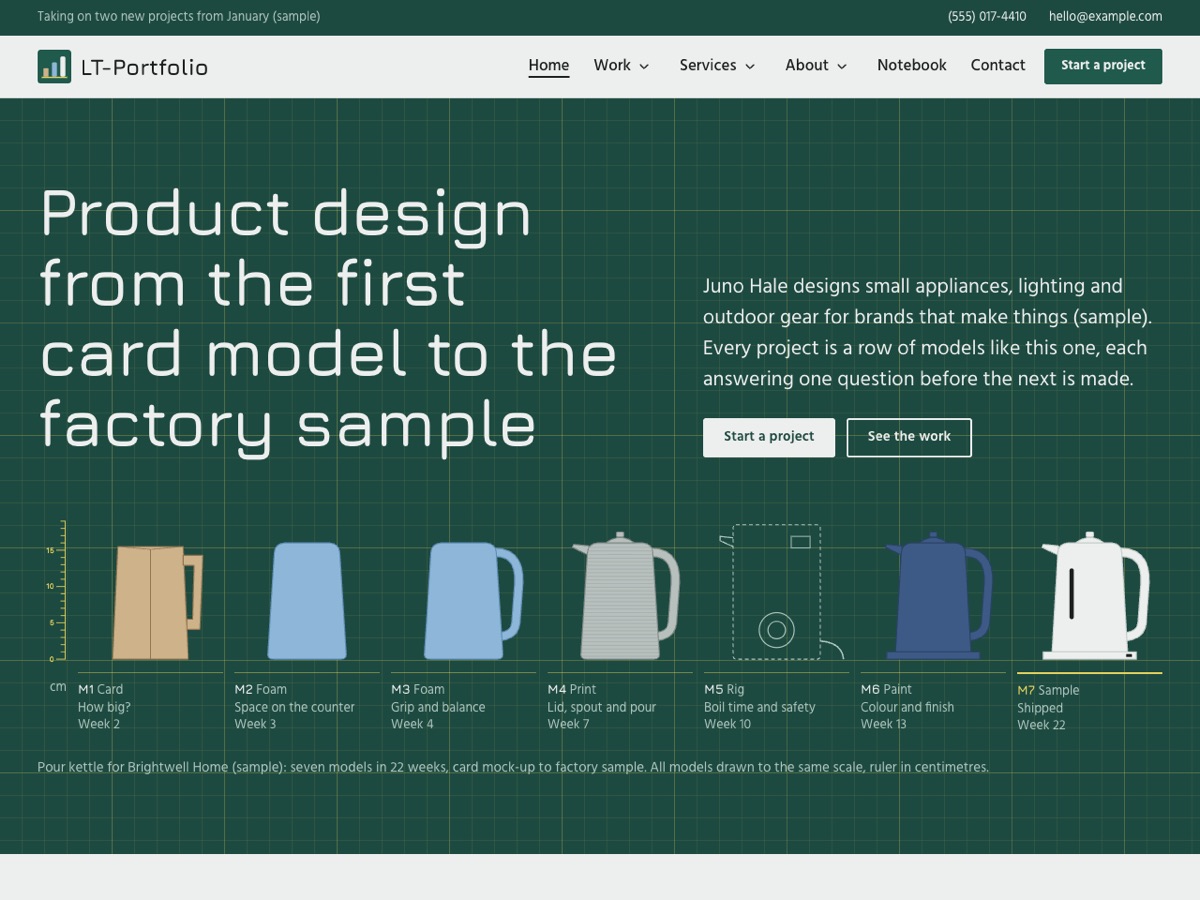Viewport: 1200px width, 900px height.
Task: Click the 'Week 3' text
Action: click(255, 724)
